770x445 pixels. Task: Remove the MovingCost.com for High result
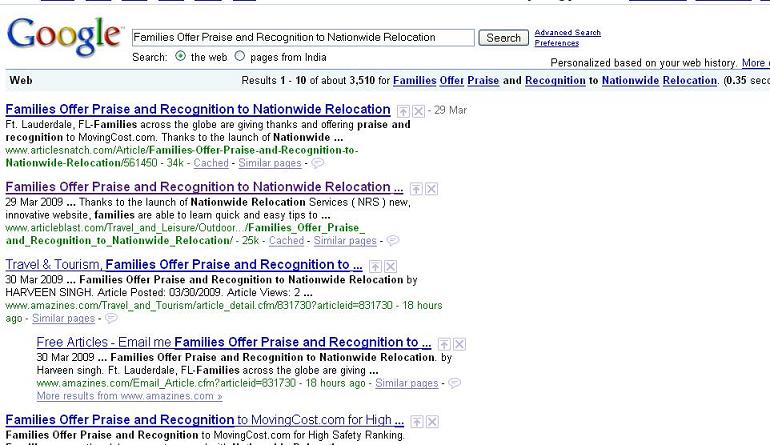(x=432, y=422)
